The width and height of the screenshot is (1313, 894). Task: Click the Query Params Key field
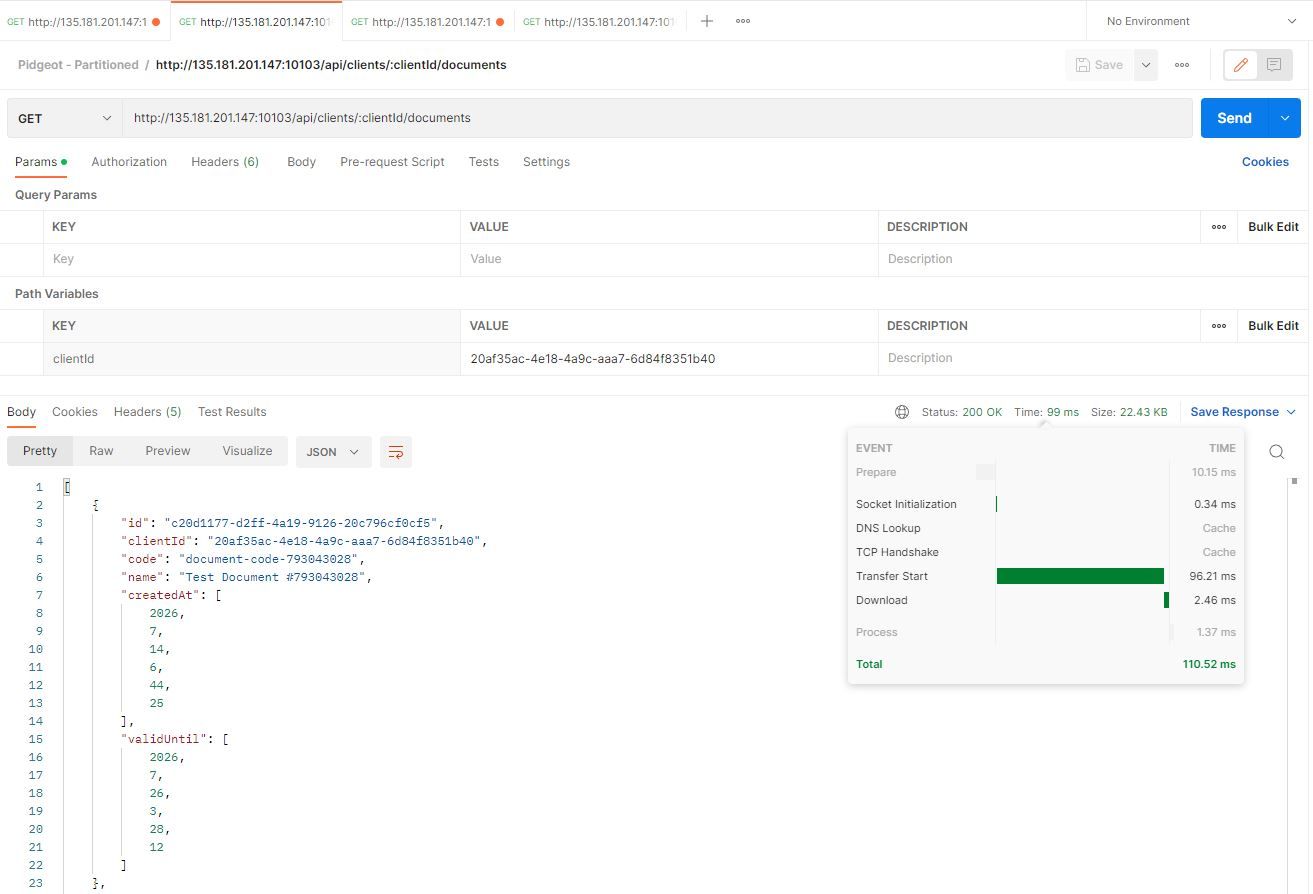click(252, 259)
